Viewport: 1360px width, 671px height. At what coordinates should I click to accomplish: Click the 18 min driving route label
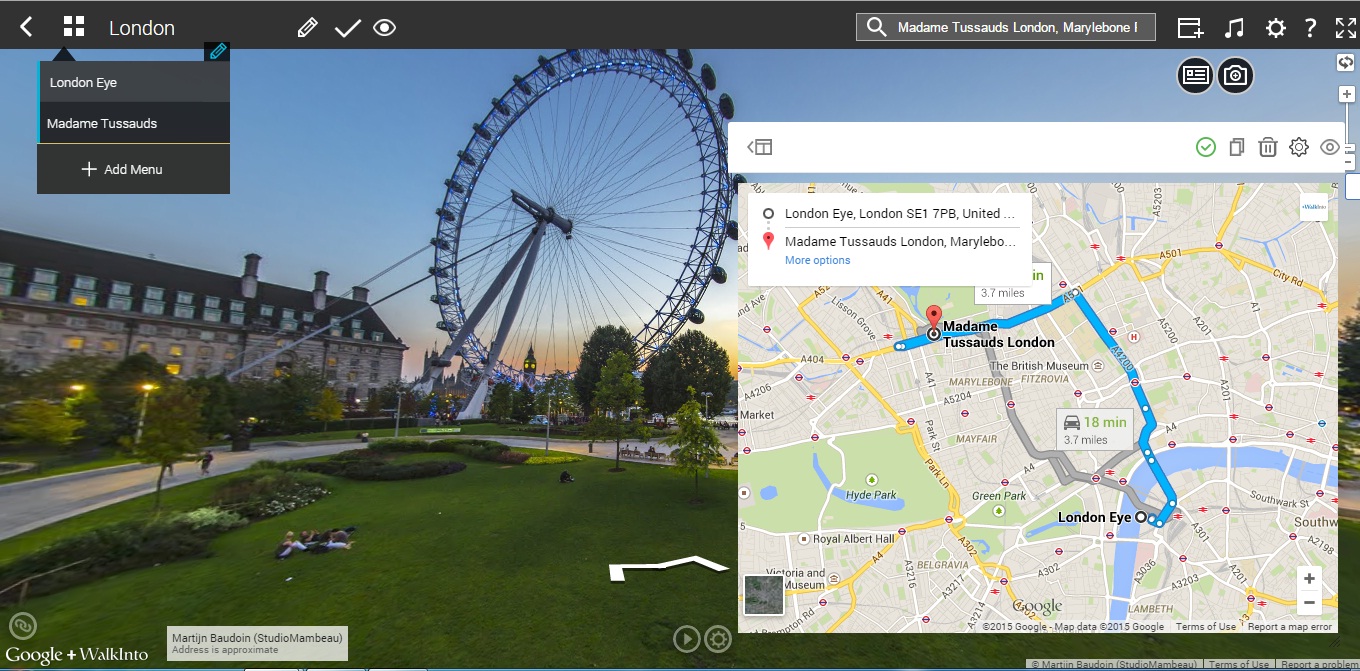(x=1095, y=430)
